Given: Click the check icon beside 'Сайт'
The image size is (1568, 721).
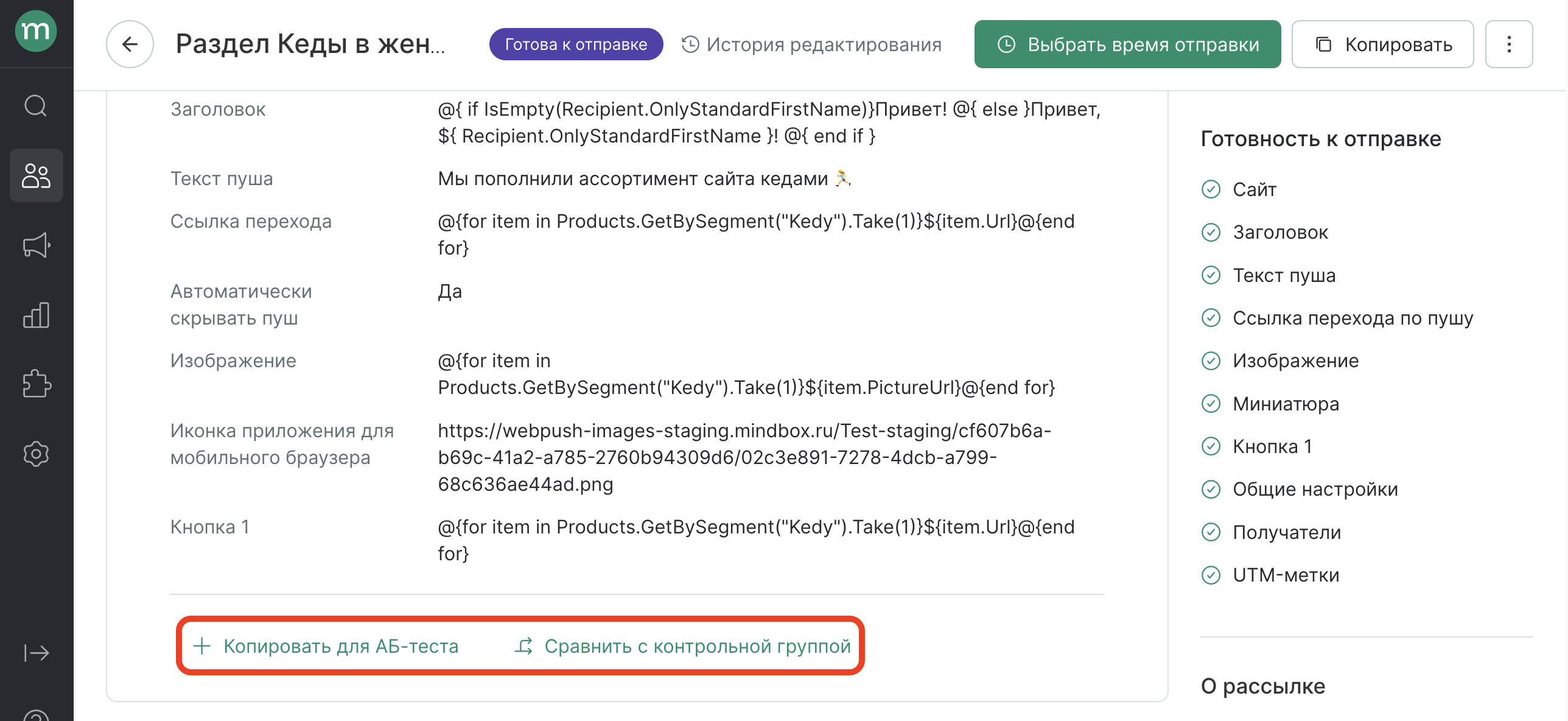Looking at the screenshot, I should (x=1211, y=189).
